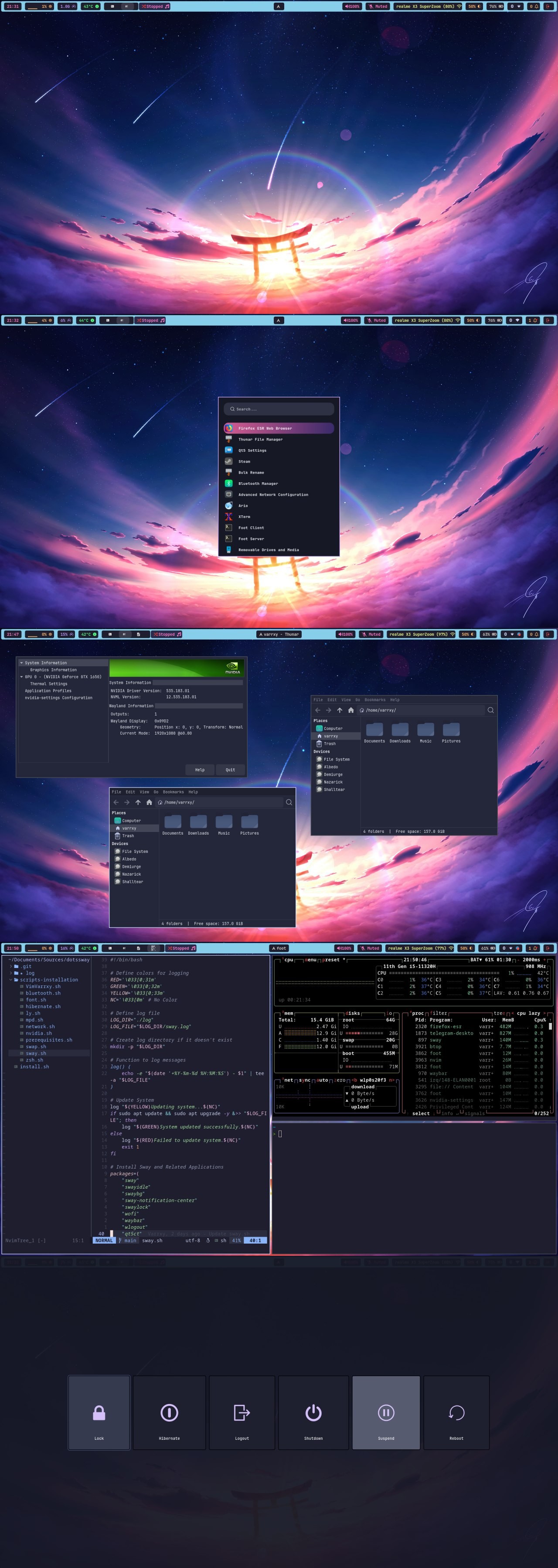Toggle 'sync' option in btop net box
Screen dimensions: 558x1568
(304, 1080)
